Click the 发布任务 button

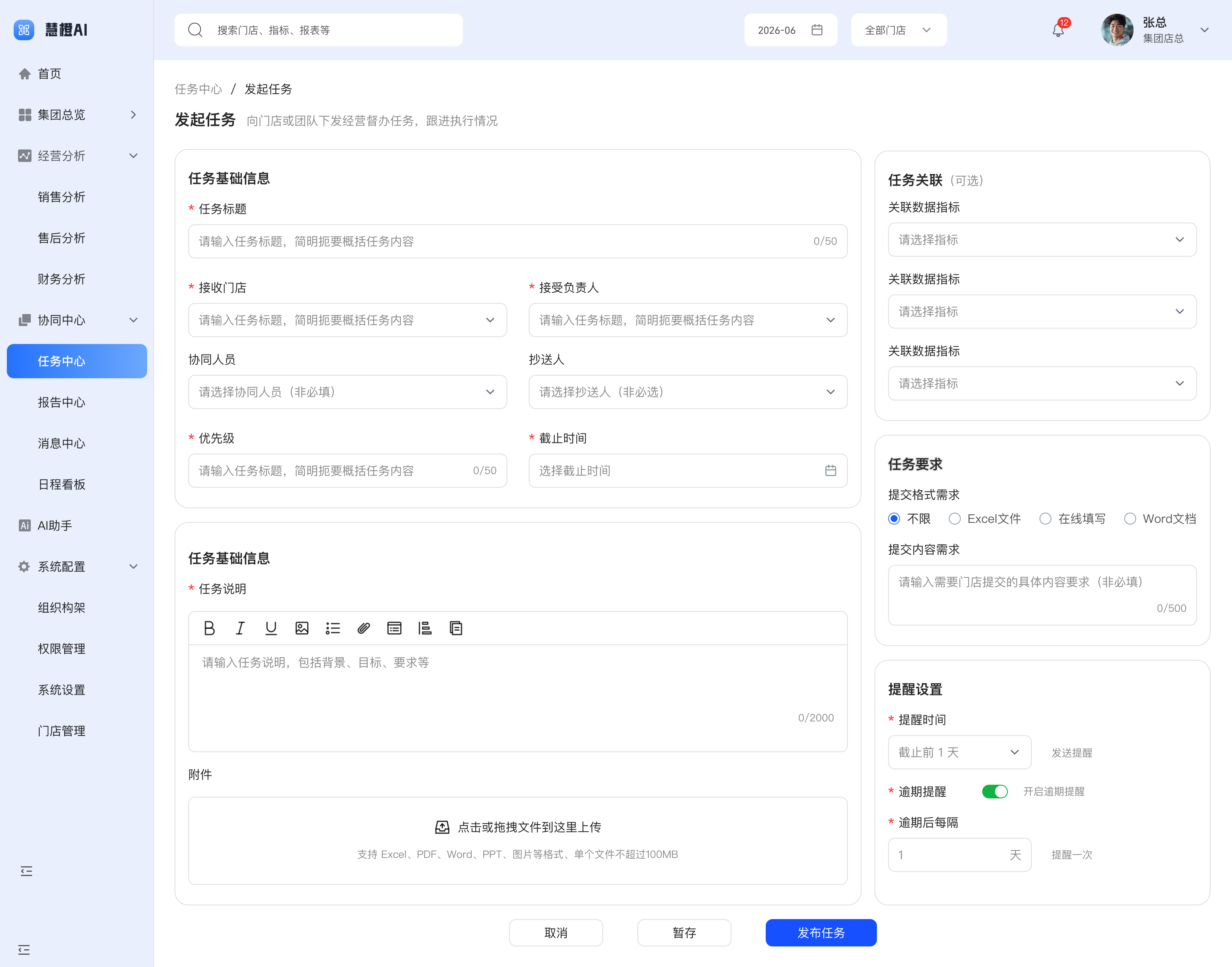click(820, 932)
